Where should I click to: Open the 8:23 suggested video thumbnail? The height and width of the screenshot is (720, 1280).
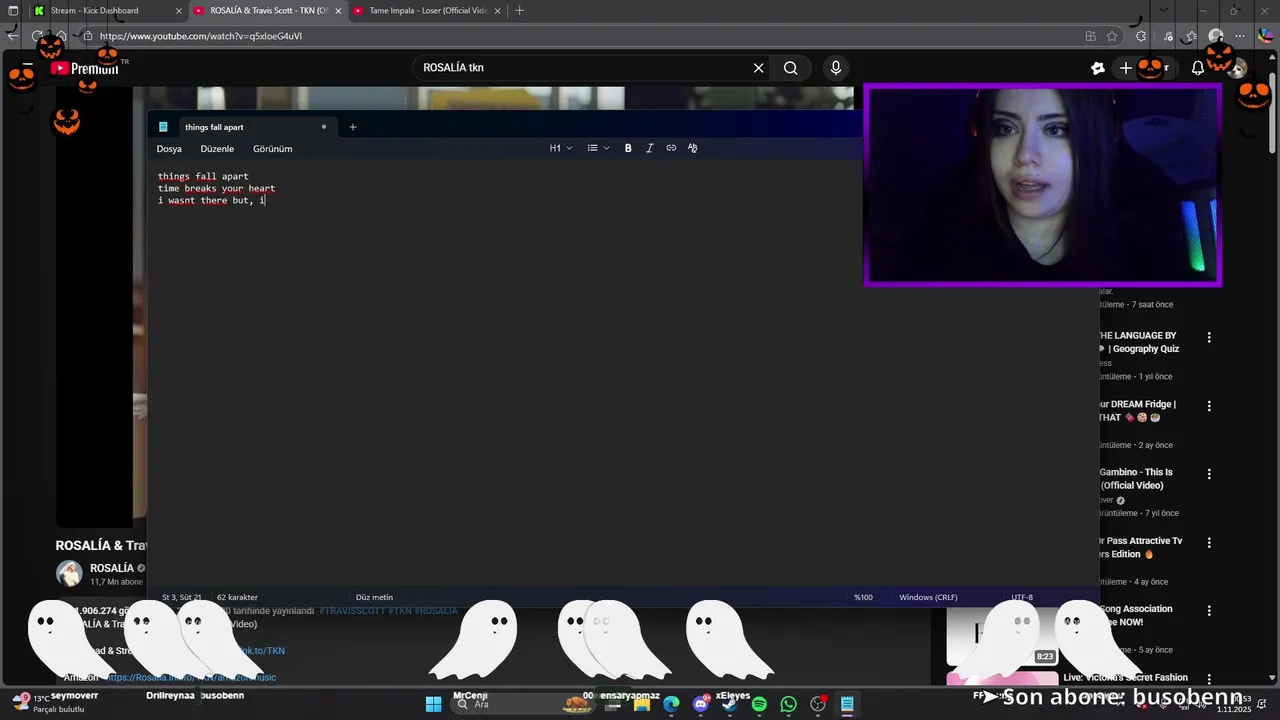click(x=1002, y=636)
